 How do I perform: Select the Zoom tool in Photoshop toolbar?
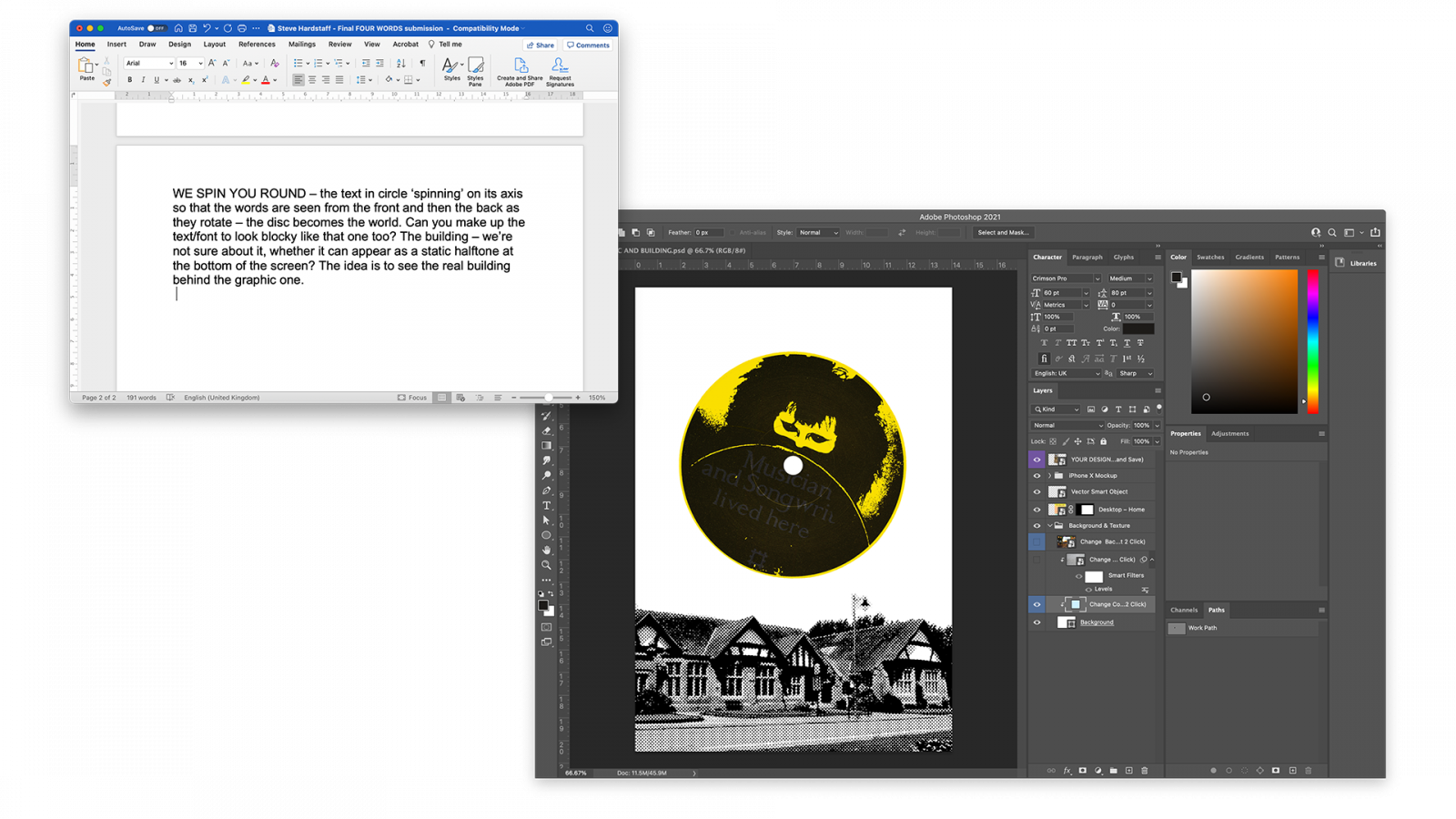click(x=546, y=565)
